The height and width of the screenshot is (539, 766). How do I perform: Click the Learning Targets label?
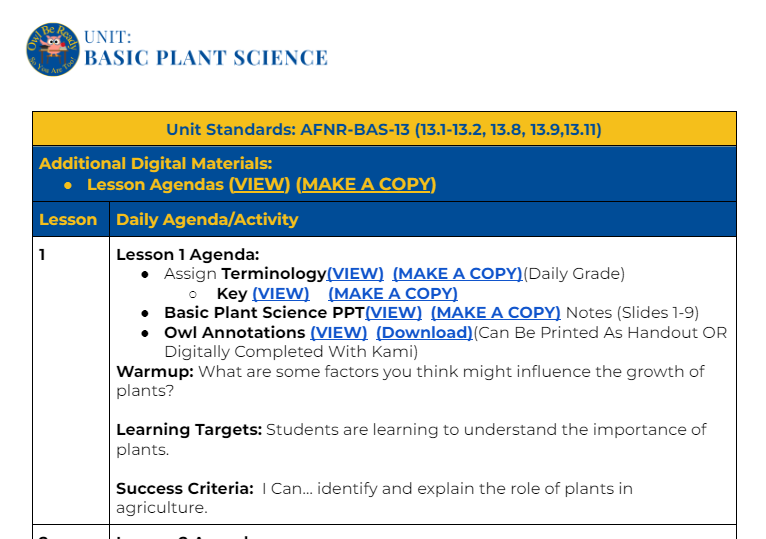[x=188, y=430]
